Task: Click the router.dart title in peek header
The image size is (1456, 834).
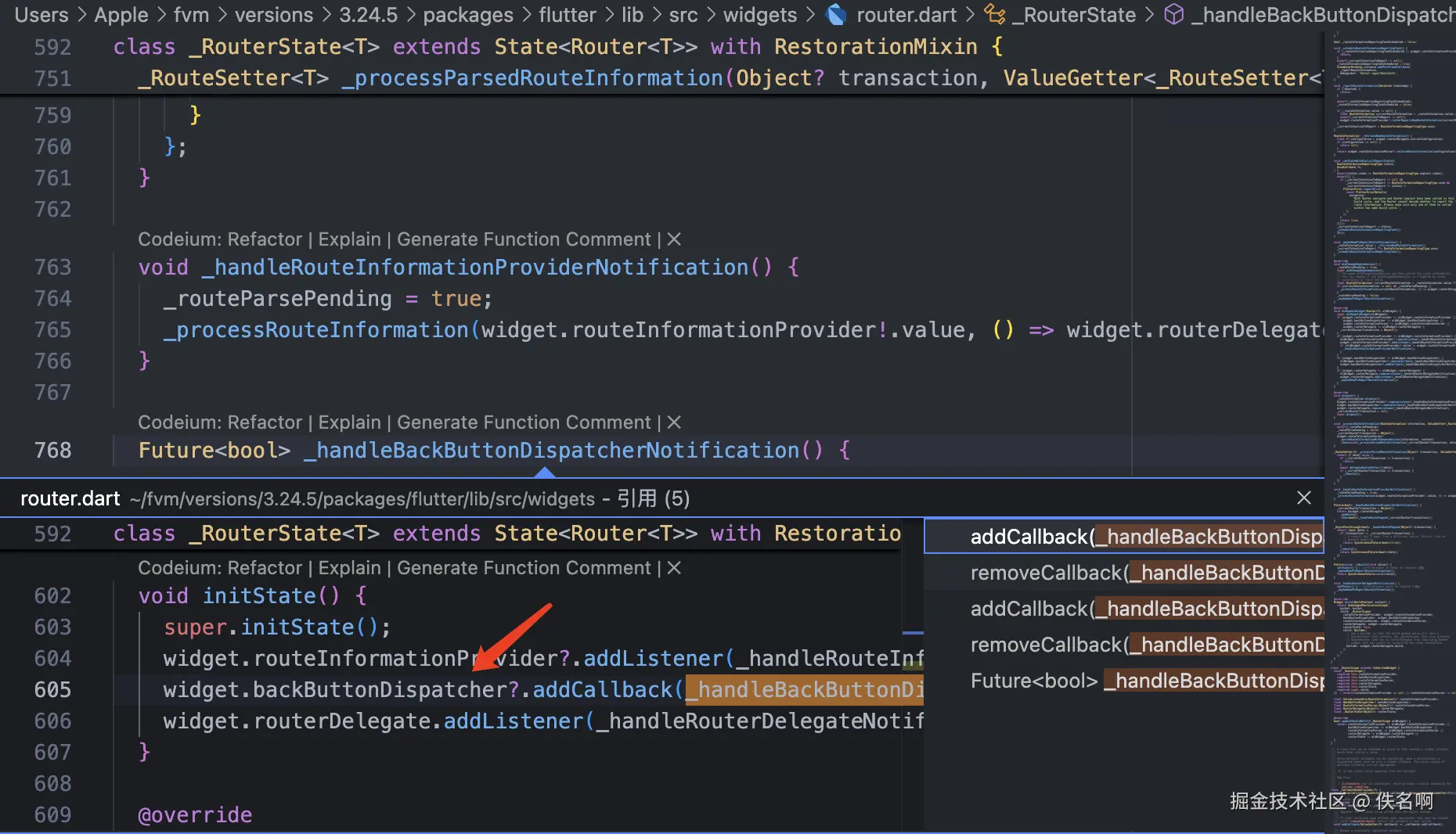Action: pos(70,498)
